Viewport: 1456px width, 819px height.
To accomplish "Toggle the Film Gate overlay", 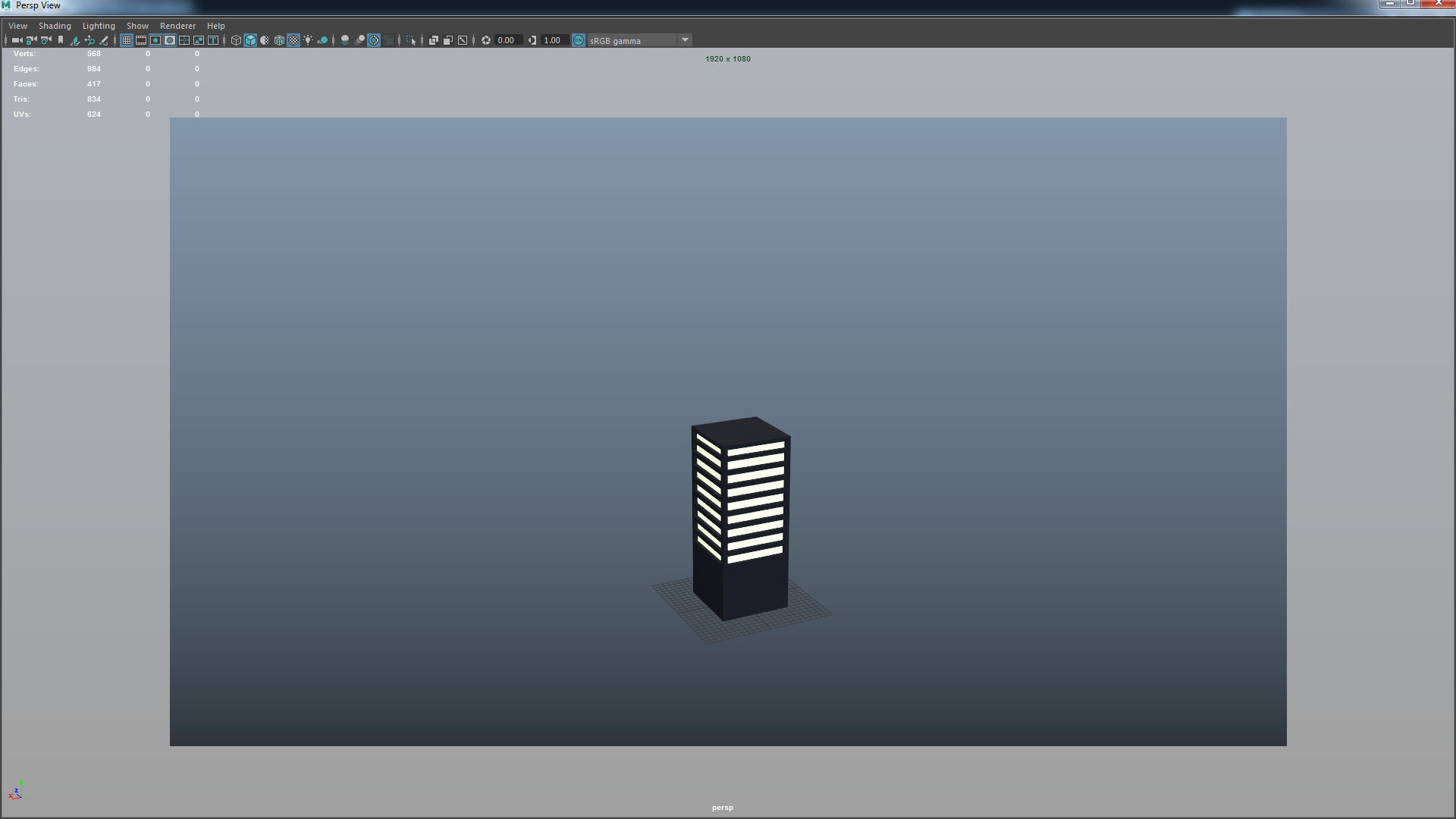I will click(x=141, y=40).
